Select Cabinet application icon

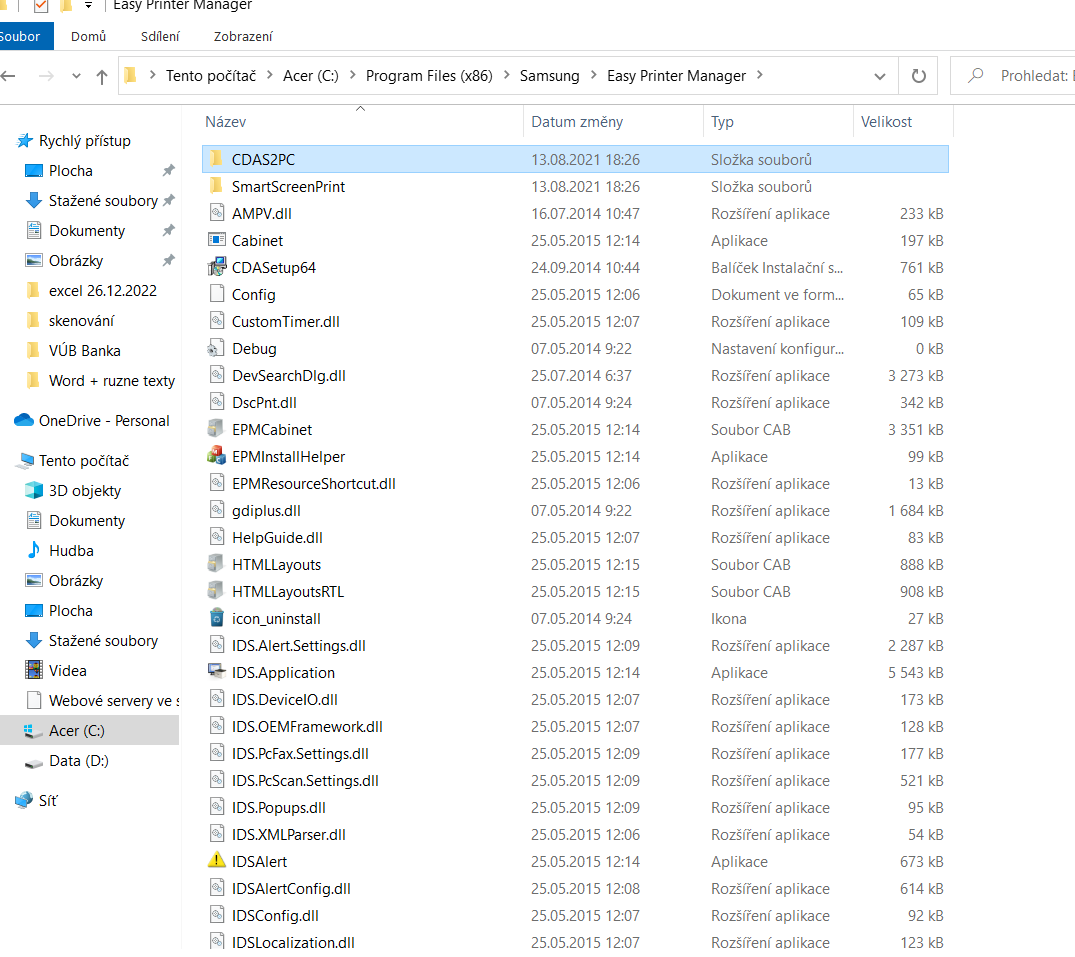click(217, 240)
